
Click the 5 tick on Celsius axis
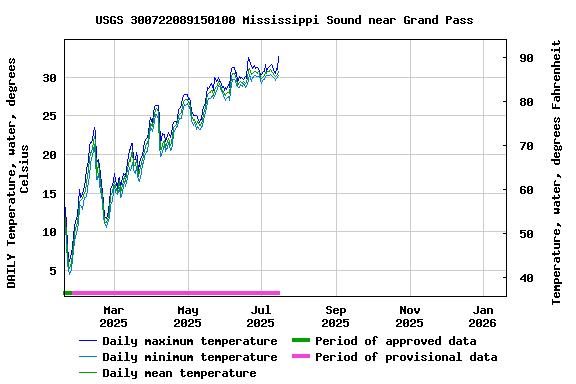(x=53, y=271)
